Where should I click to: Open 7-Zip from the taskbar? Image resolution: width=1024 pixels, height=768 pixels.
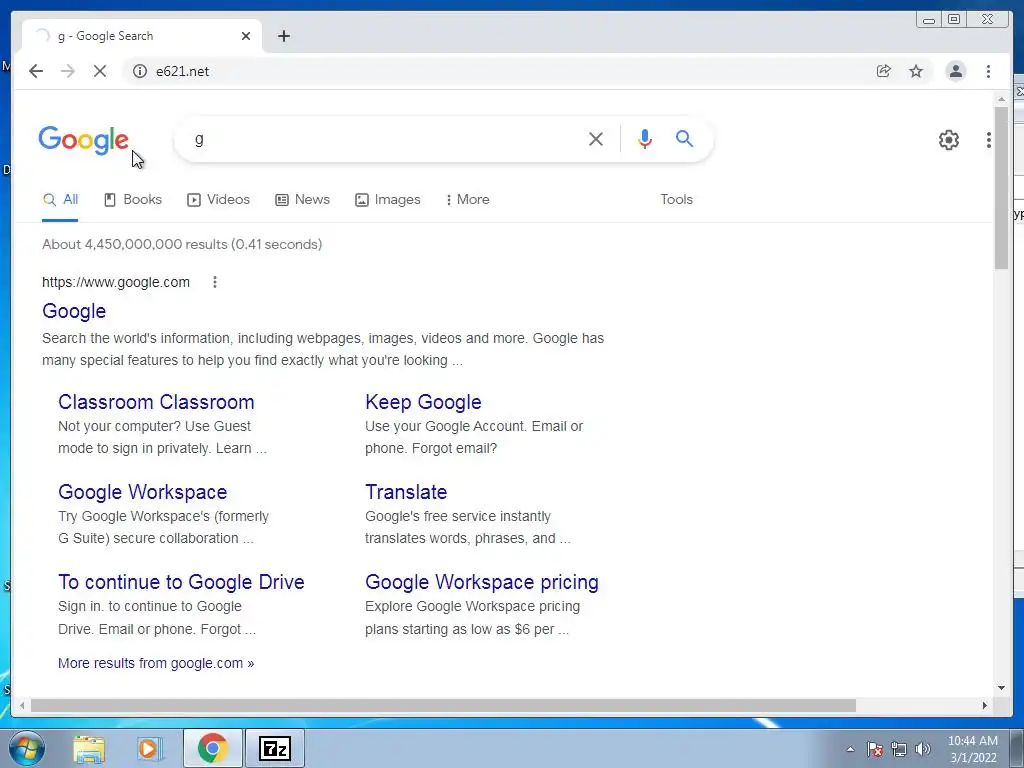pyautogui.click(x=275, y=748)
